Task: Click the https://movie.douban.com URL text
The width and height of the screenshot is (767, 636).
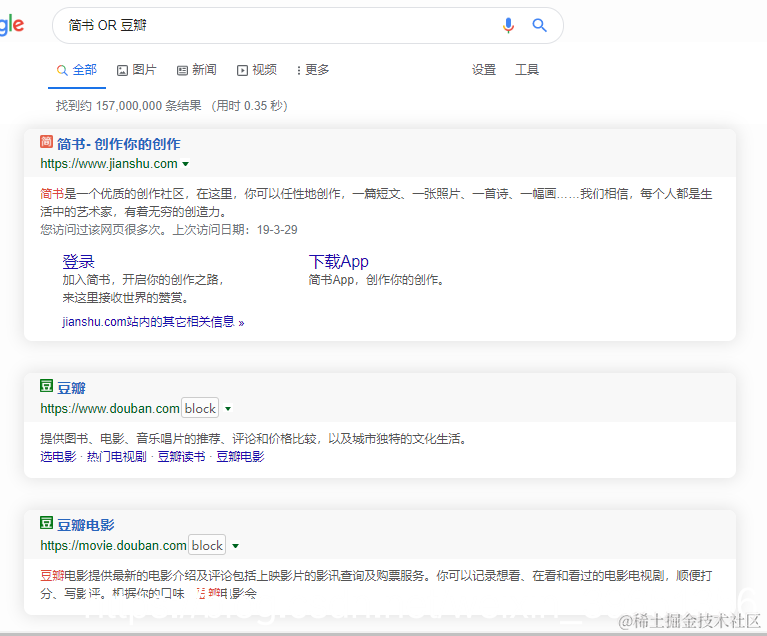Action: pyautogui.click(x=113, y=545)
